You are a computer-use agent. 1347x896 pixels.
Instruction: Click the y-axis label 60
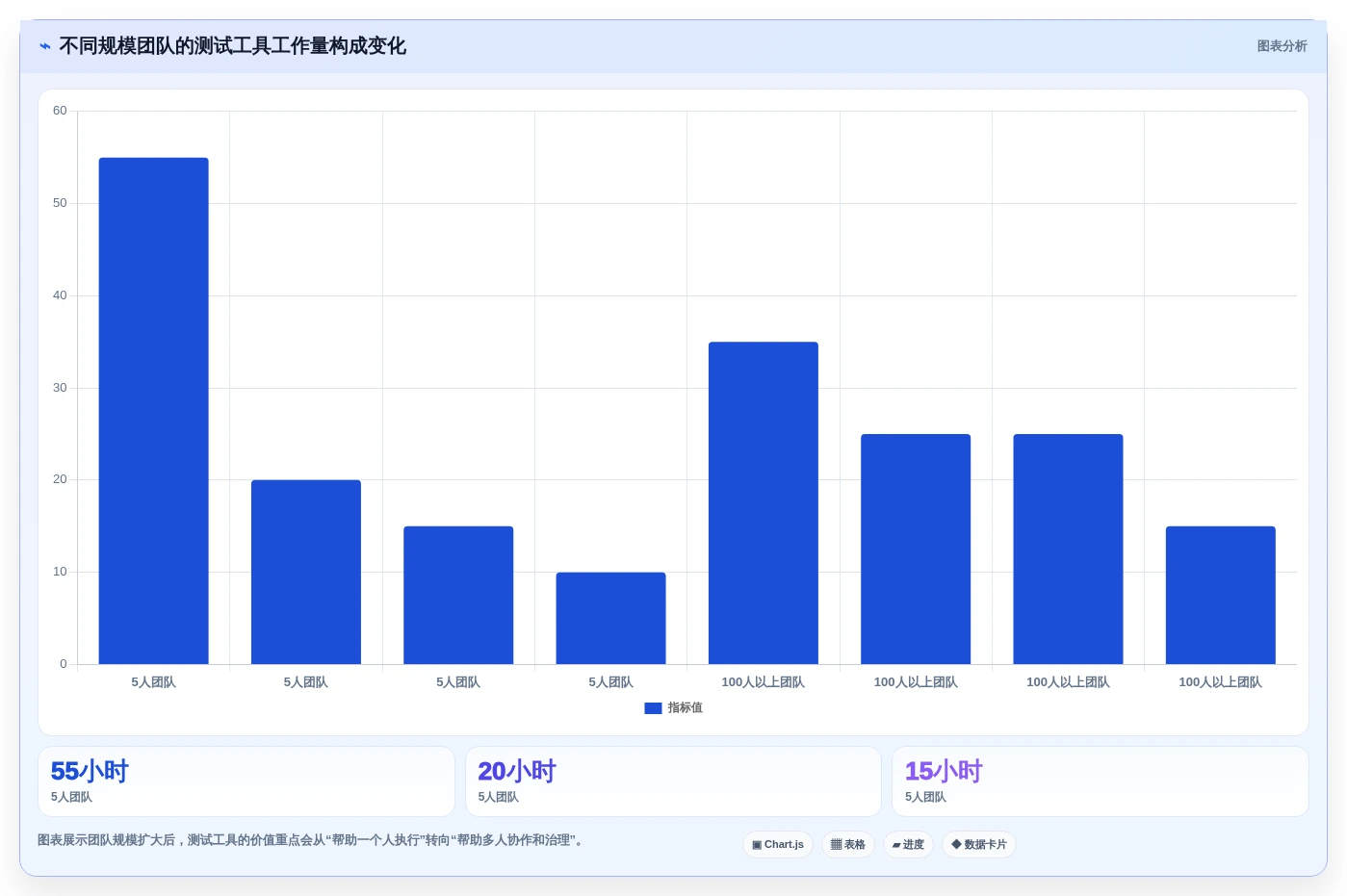pyautogui.click(x=60, y=111)
